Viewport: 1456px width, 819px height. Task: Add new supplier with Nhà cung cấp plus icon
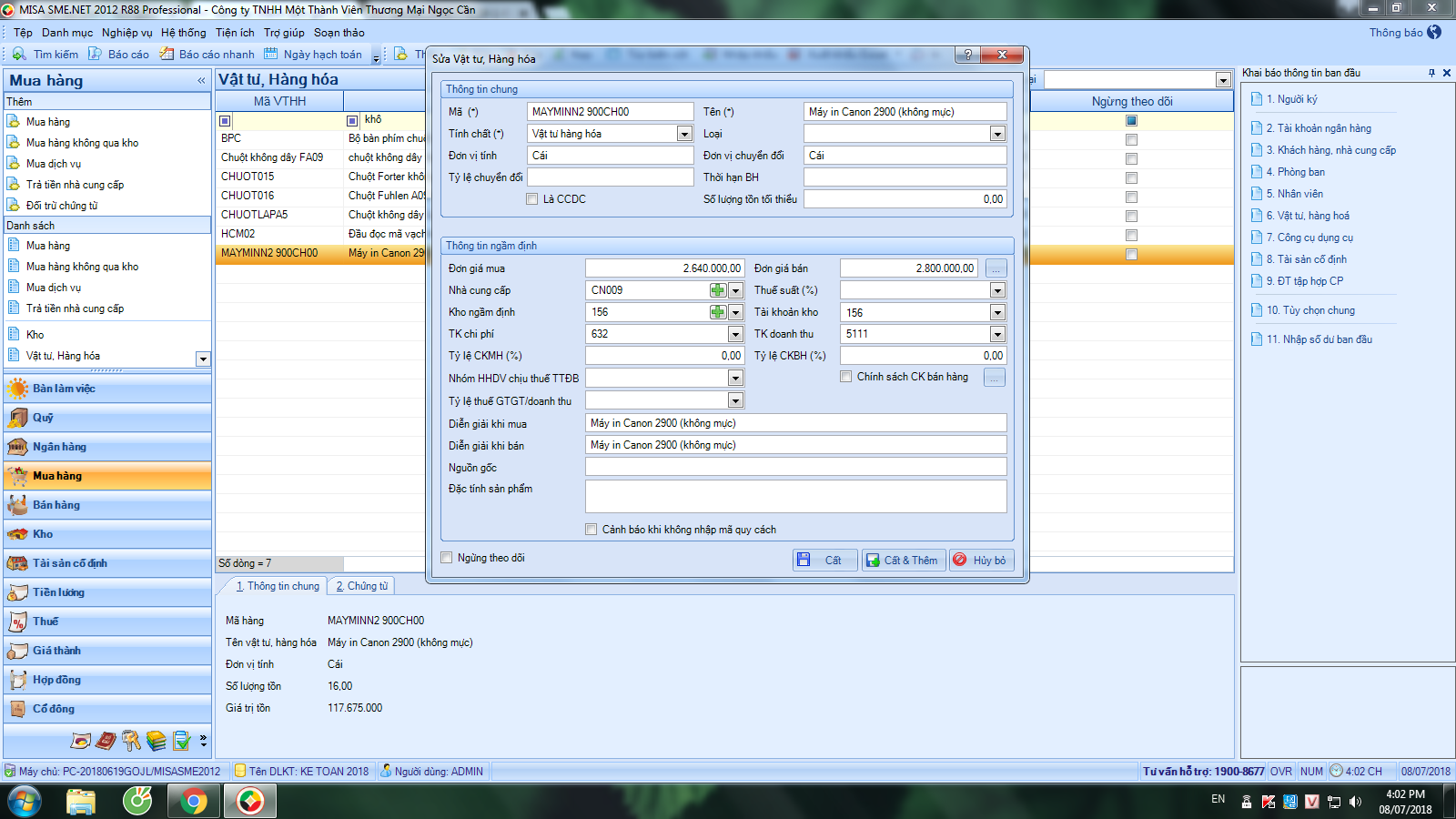click(x=718, y=290)
